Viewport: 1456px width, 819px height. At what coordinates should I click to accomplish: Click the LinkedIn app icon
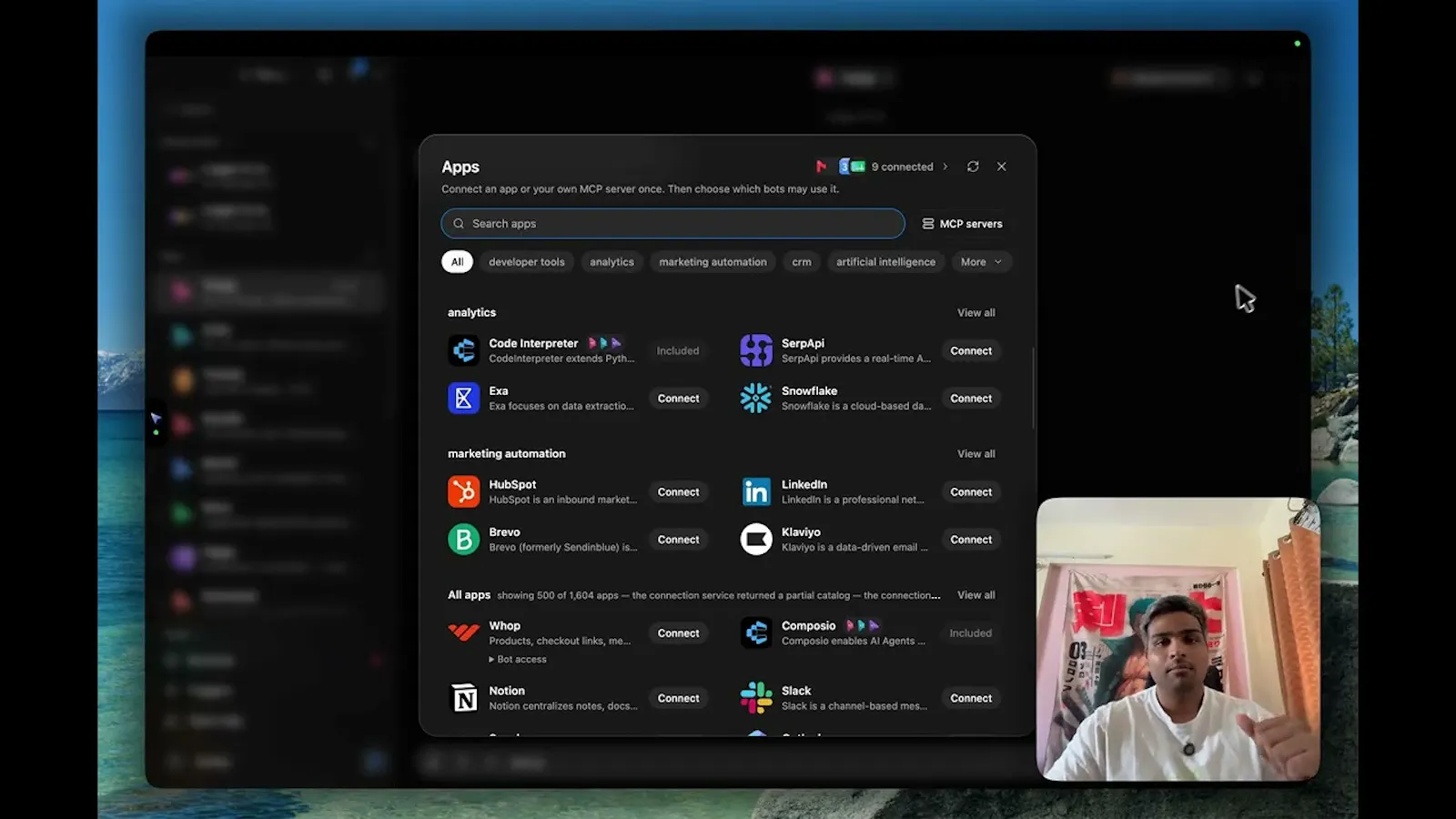pyautogui.click(x=756, y=491)
